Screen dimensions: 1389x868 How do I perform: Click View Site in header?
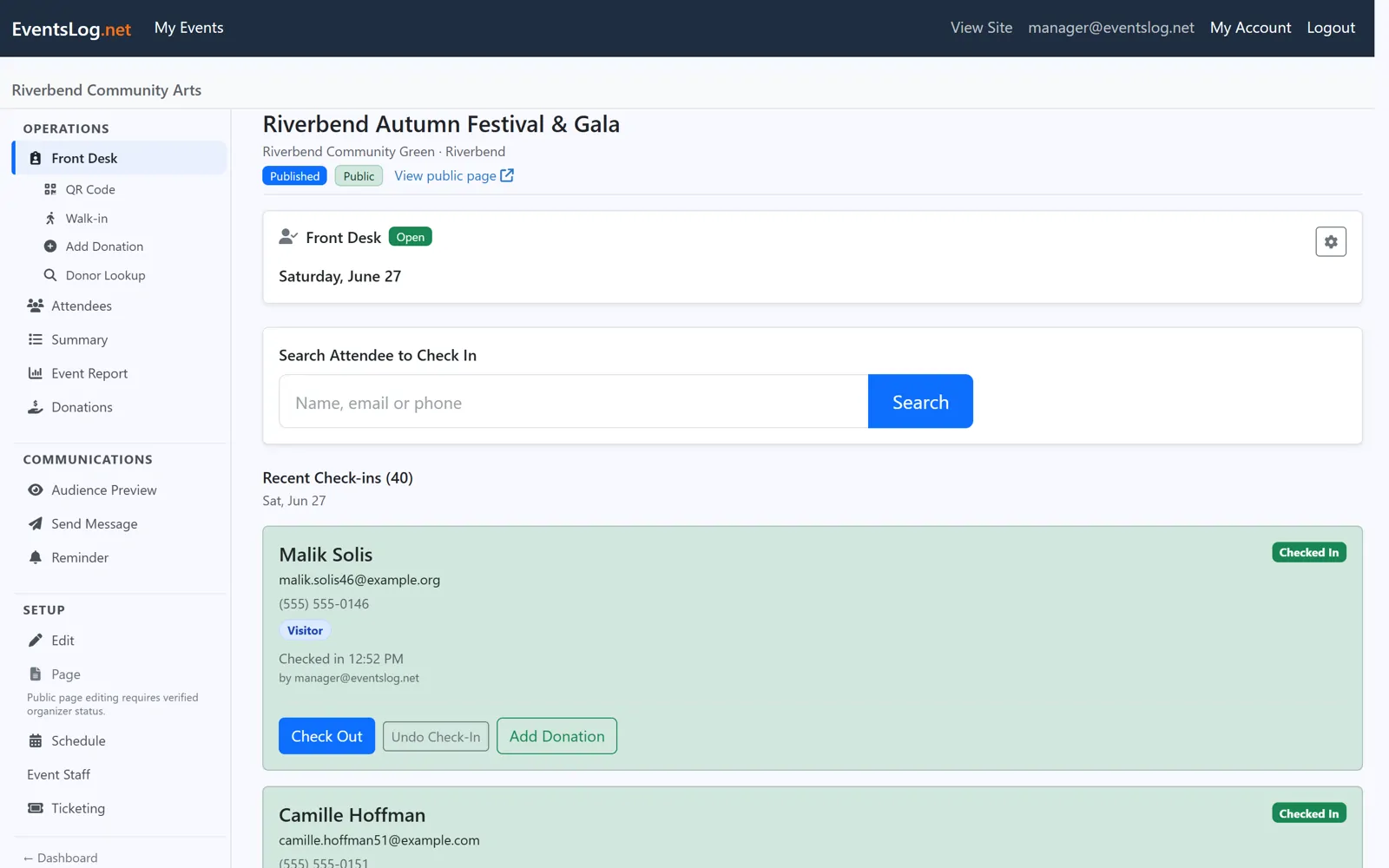(x=981, y=28)
